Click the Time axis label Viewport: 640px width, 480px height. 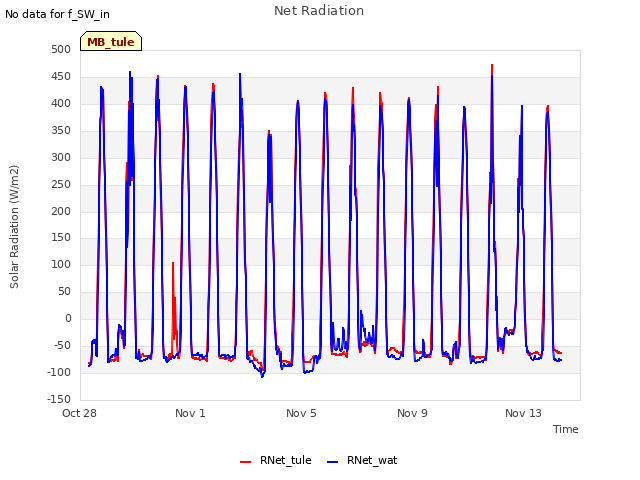565,429
